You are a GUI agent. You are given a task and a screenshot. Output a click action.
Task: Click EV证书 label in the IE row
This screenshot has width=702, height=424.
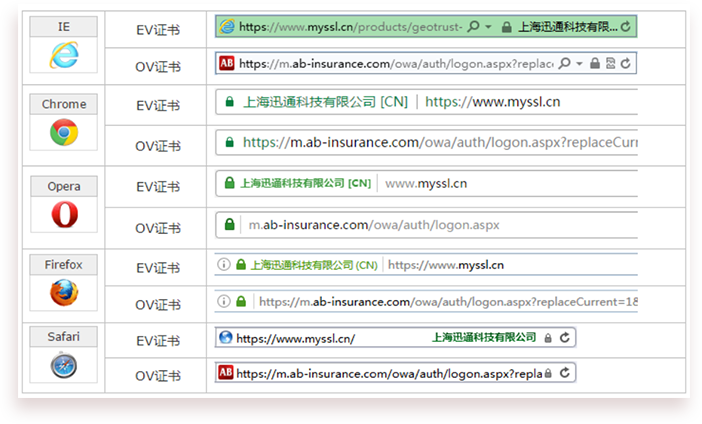tap(158, 30)
